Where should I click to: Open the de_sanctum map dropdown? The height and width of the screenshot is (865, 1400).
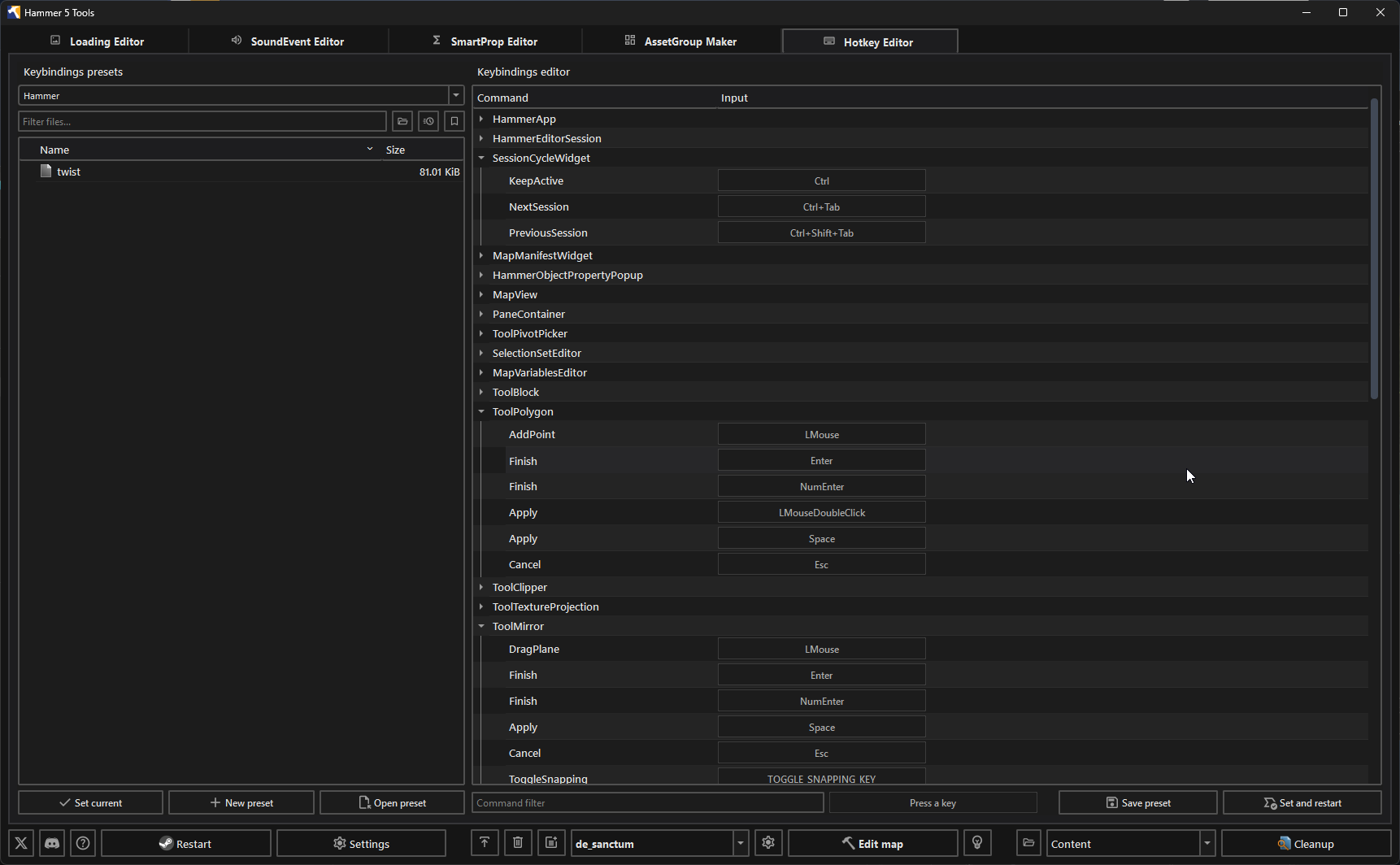pyautogui.click(x=740, y=843)
